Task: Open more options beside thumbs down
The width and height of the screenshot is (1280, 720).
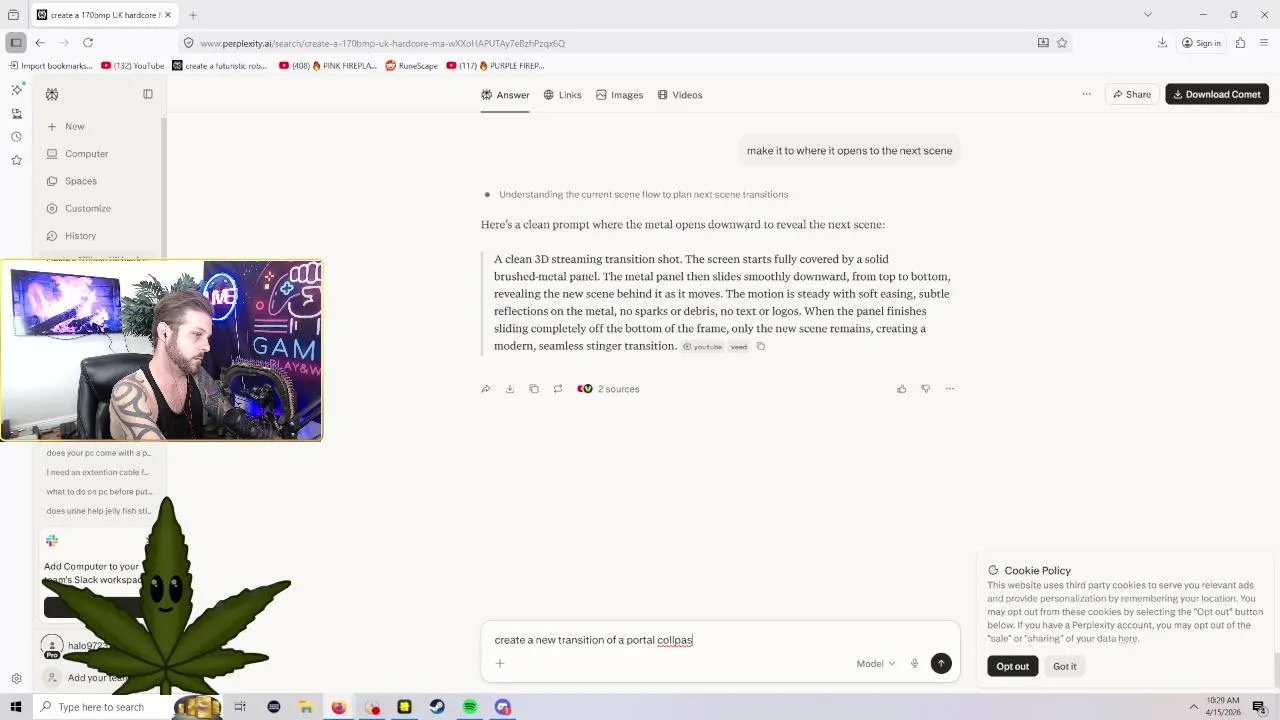Action: tap(950, 389)
